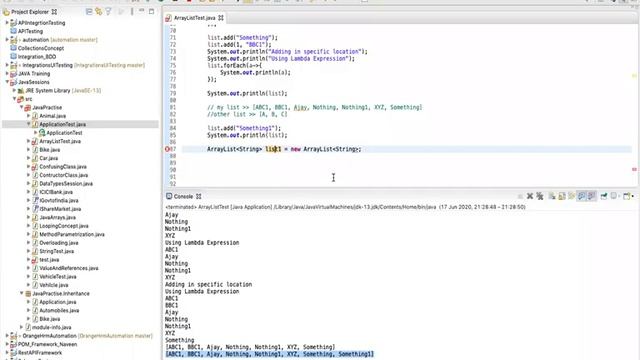Select the Console view tab
The height and width of the screenshot is (360, 640).
(183, 196)
